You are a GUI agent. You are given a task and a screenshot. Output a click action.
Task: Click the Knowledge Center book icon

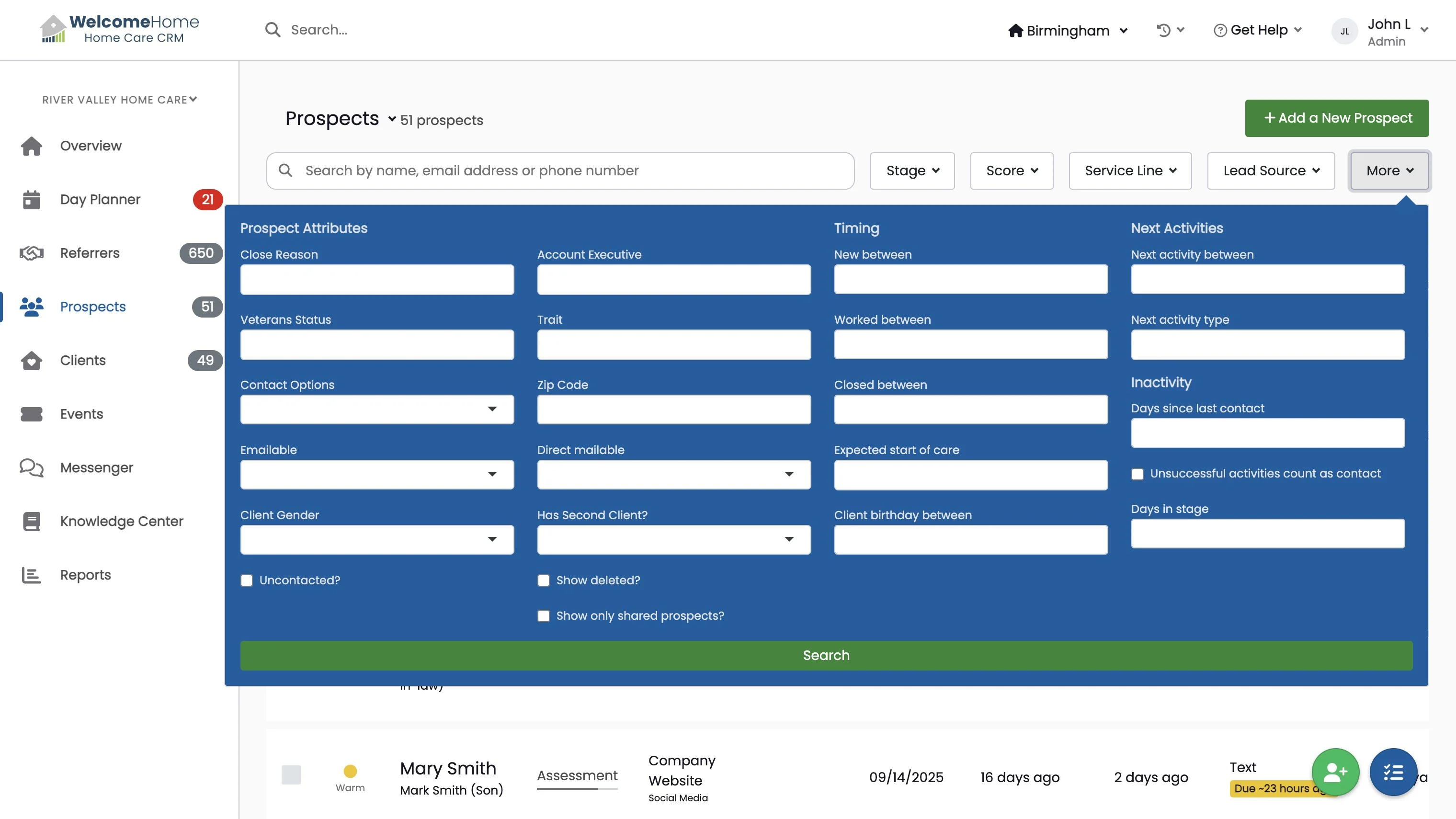(32, 521)
